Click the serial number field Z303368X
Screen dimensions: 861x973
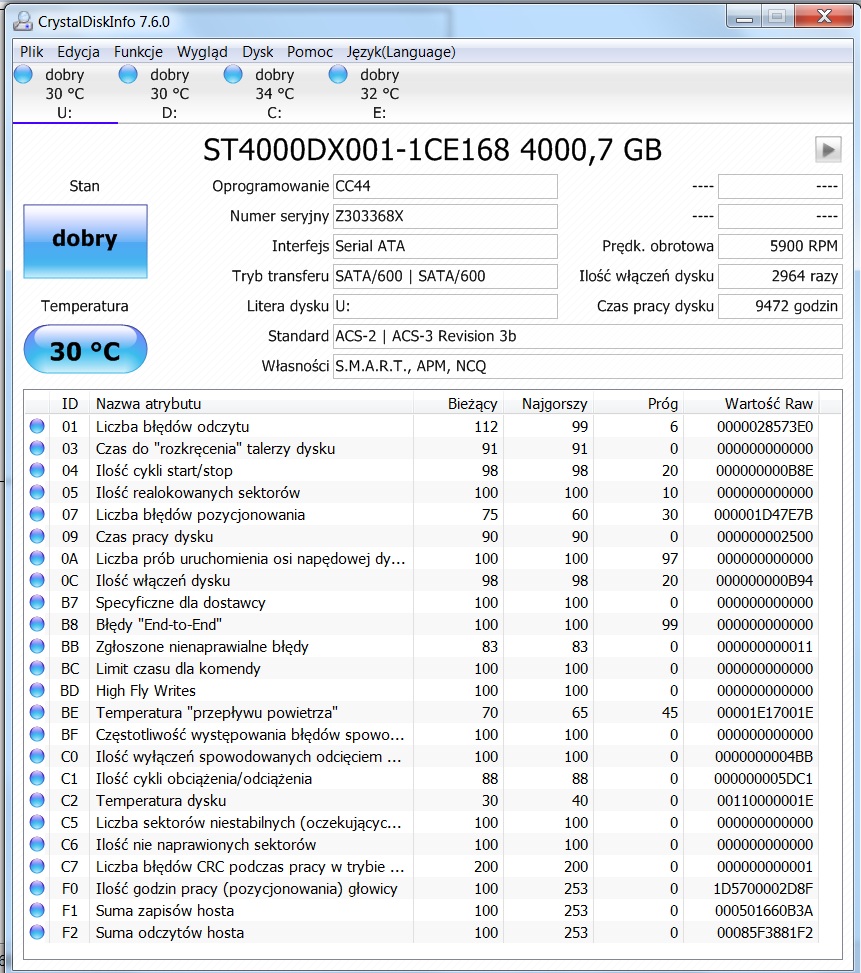click(x=445, y=217)
